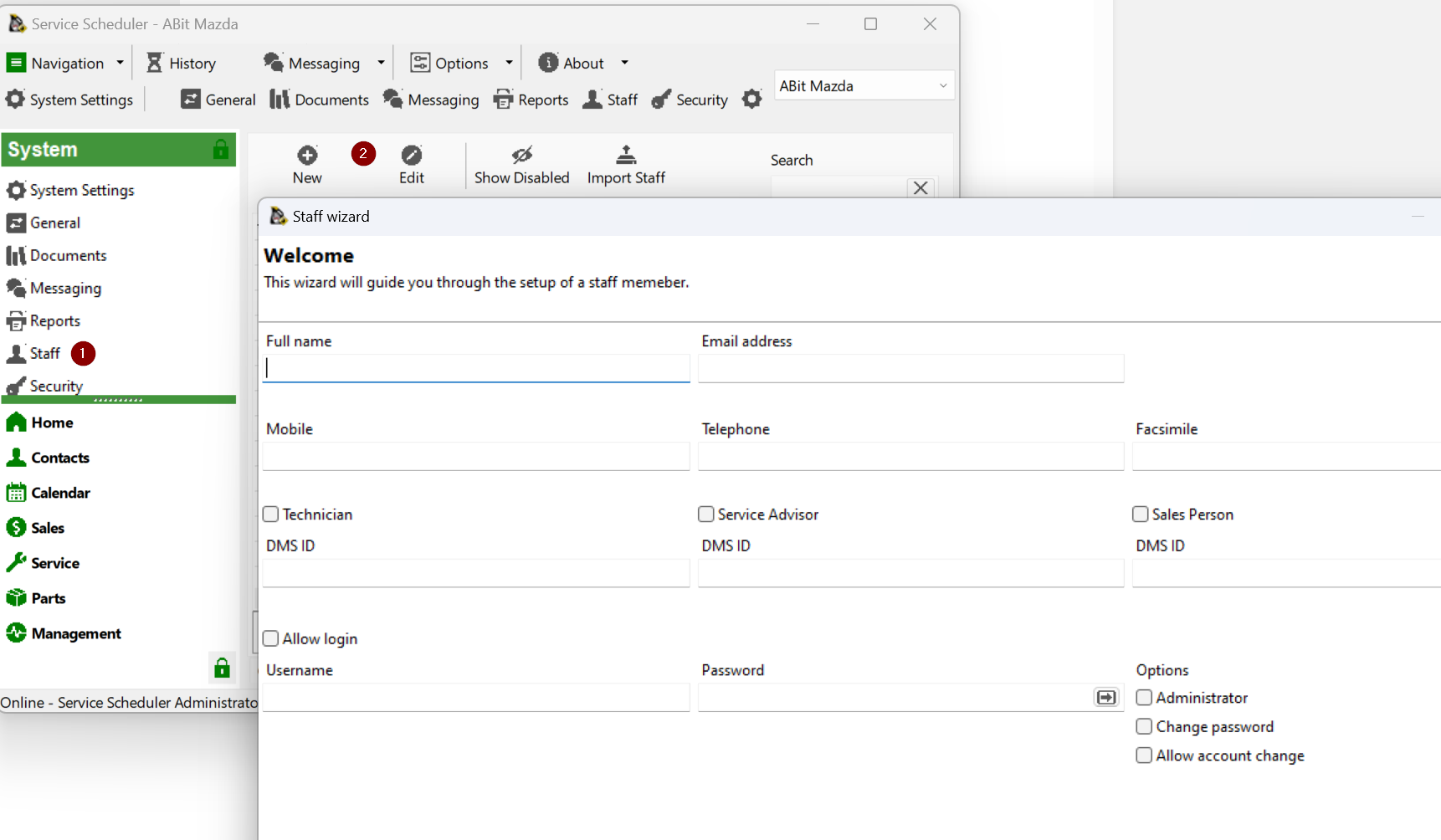Image resolution: width=1441 pixels, height=840 pixels.
Task: Expand the top Messaging dropdown arrow
Action: coord(381,63)
